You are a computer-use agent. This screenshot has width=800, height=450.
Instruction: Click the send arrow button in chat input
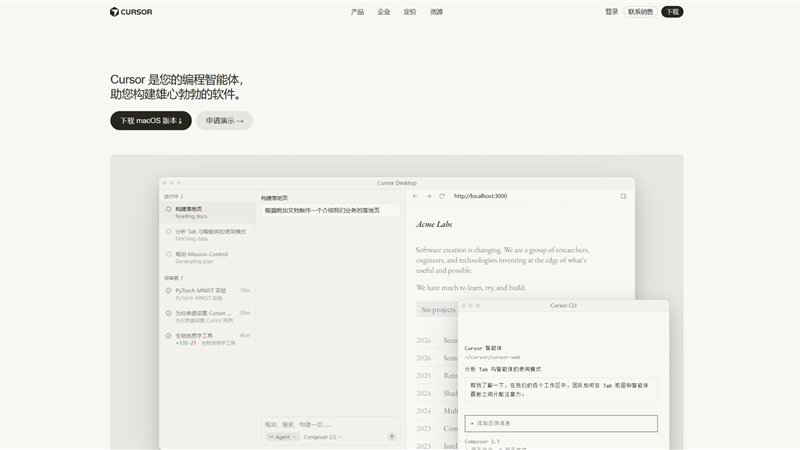tap(392, 437)
